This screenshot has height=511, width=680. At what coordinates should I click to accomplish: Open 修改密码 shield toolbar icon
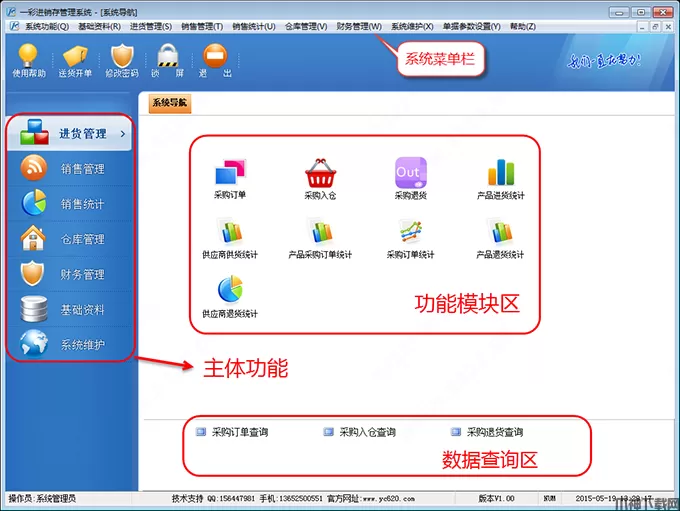click(122, 61)
